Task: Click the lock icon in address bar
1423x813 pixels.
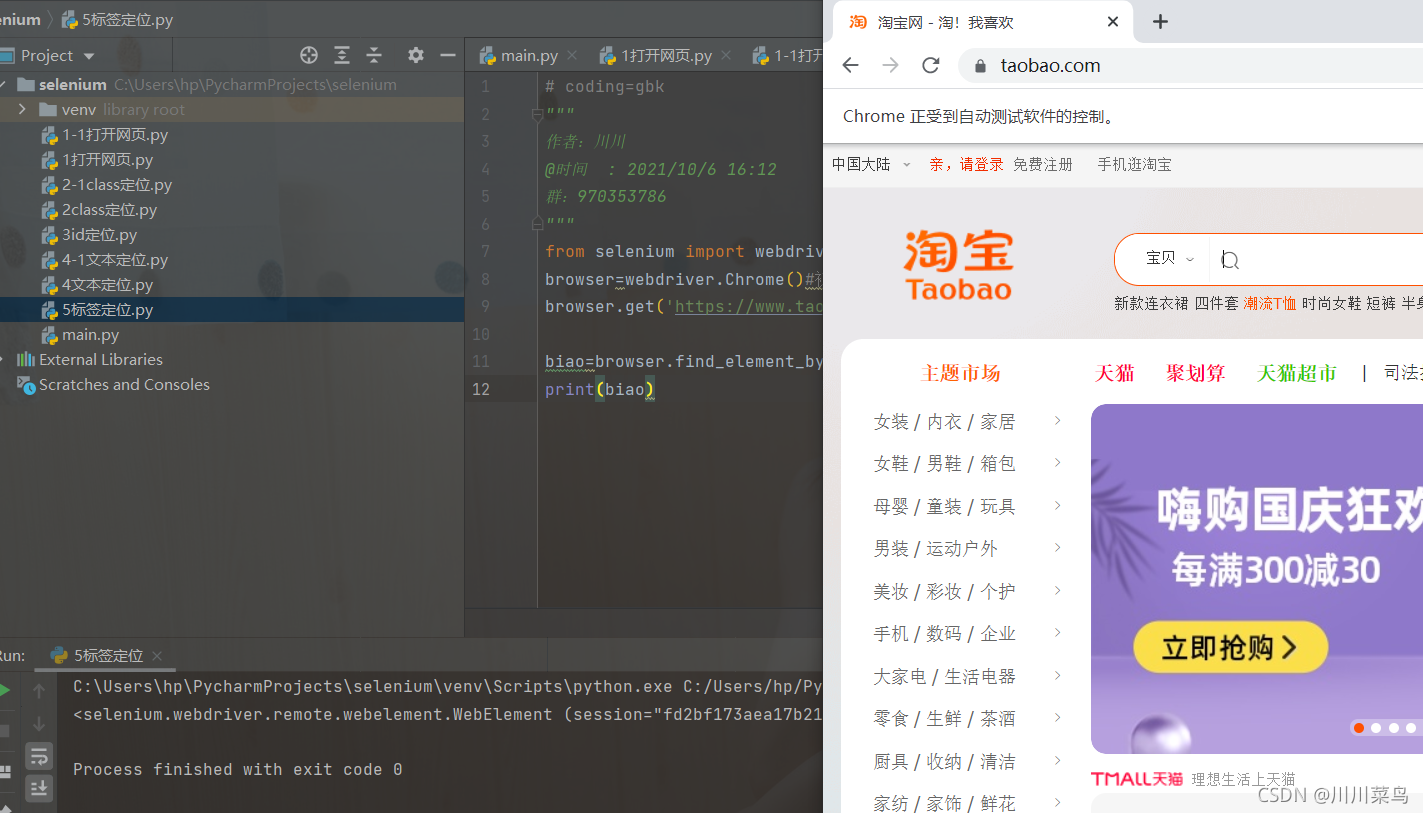Action: pos(979,66)
